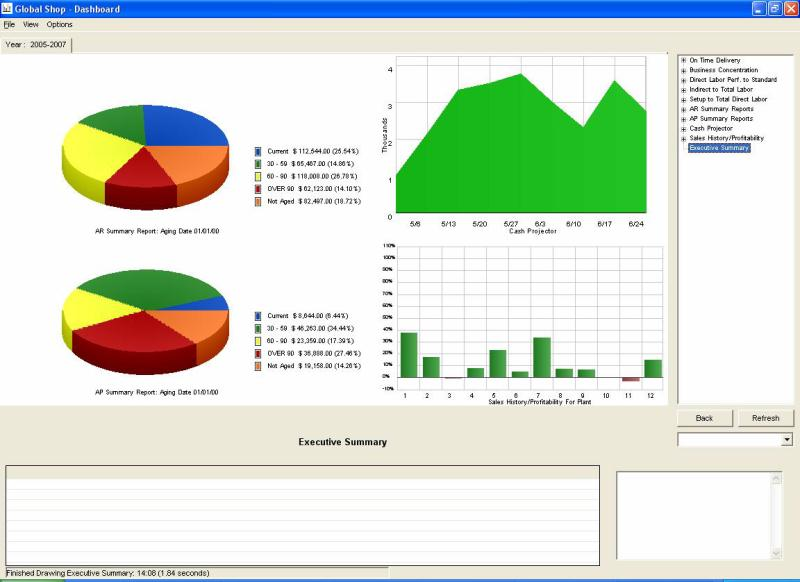Expand the AR Summary Reports node
The height and width of the screenshot is (582, 800).
(684, 109)
